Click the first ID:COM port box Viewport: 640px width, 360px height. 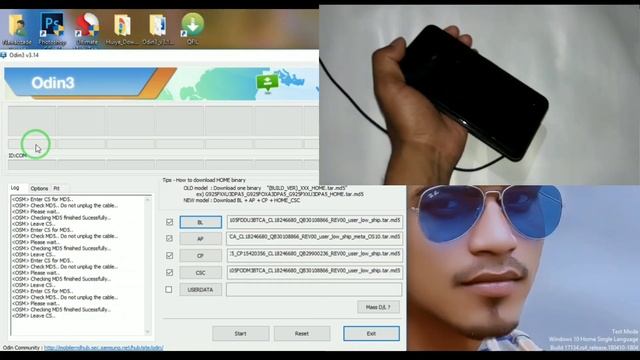[32, 164]
